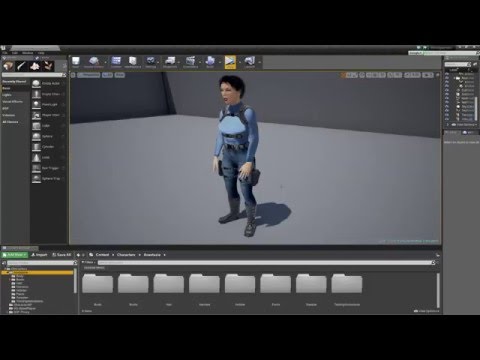Select the Cube primitive icon
The image size is (480, 360).
tap(36, 126)
